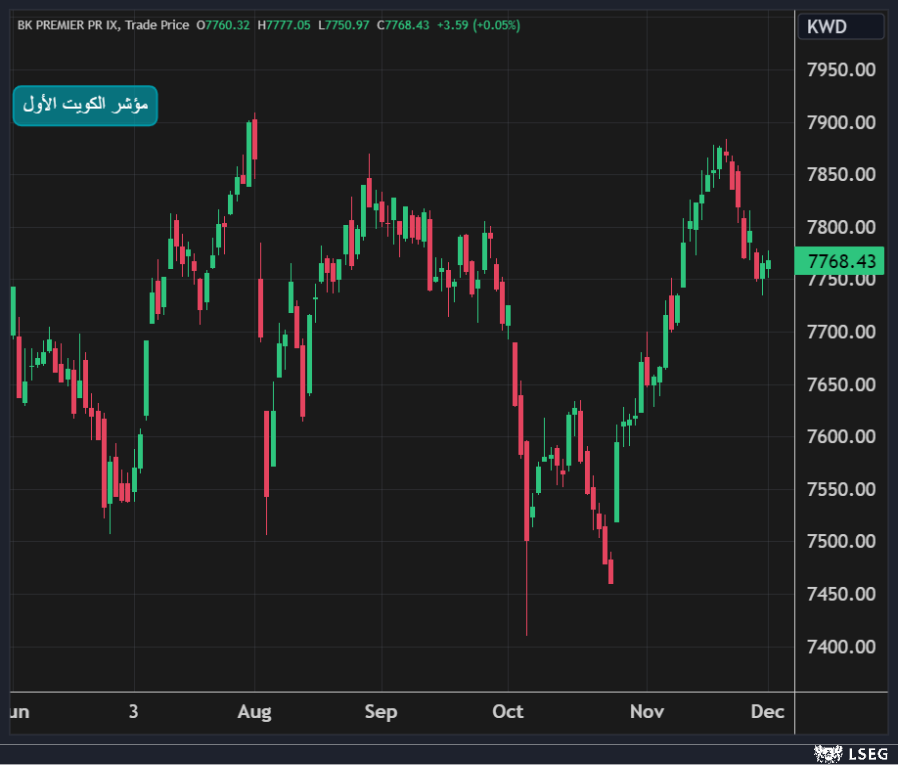Click the Sep marker on time axis
The image size is (898, 765).
click(381, 712)
